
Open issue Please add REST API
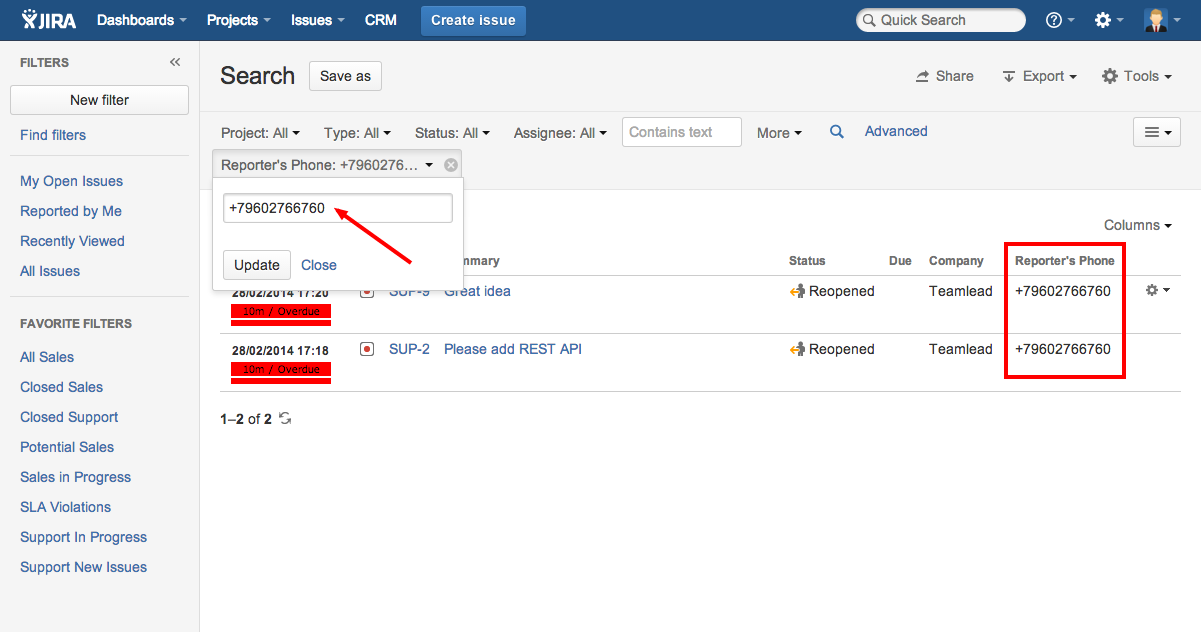pyautogui.click(x=512, y=349)
